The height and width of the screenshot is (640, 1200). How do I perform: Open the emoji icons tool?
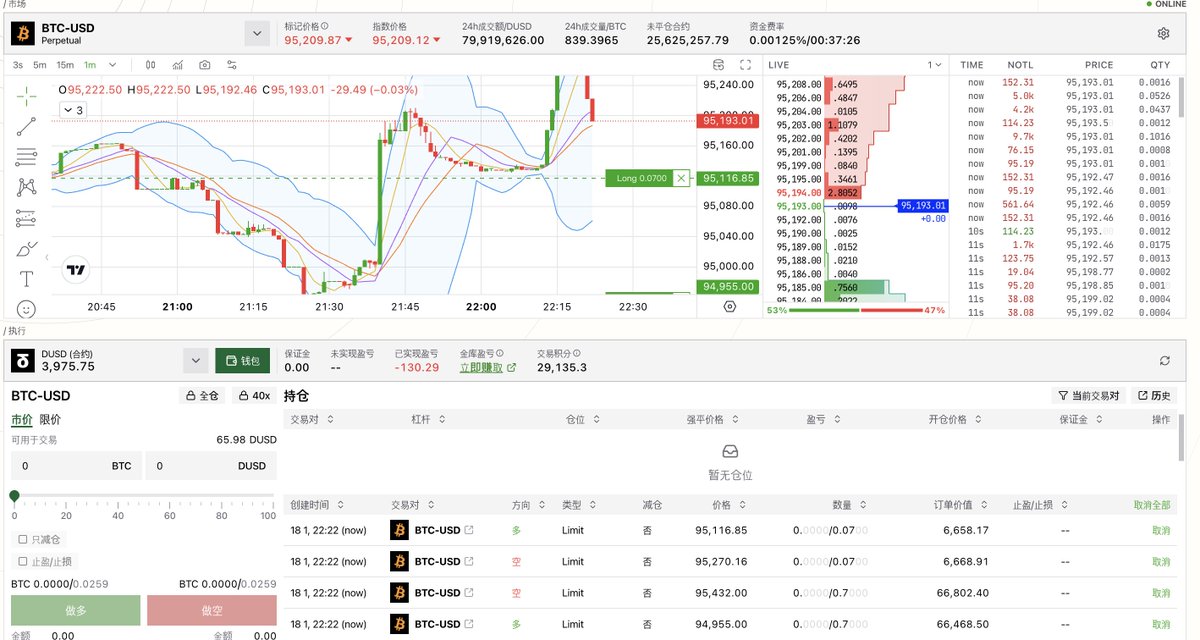[26, 309]
